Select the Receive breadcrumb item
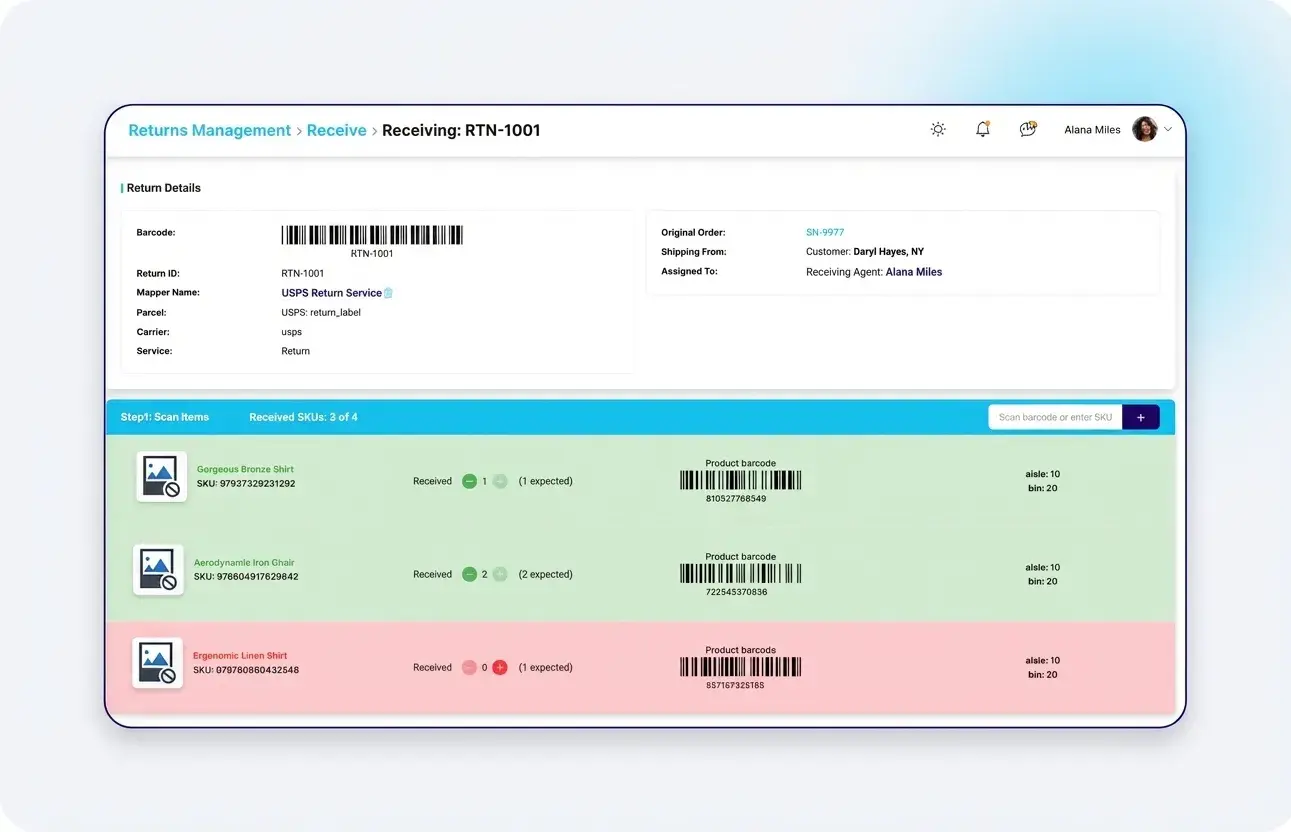The image size is (1291, 832). coord(336,130)
